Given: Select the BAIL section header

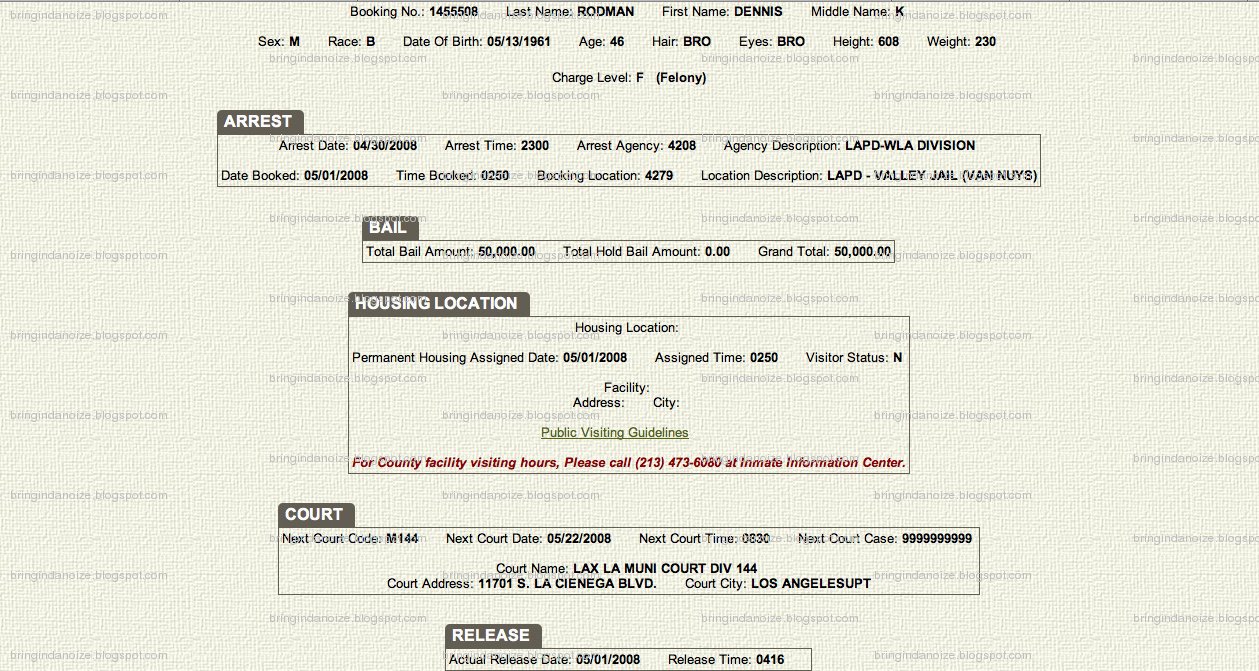Looking at the screenshot, I should [389, 228].
